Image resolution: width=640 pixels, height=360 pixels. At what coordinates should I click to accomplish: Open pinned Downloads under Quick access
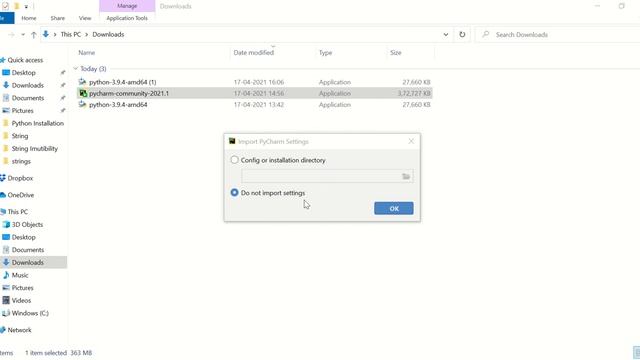[x=27, y=85]
